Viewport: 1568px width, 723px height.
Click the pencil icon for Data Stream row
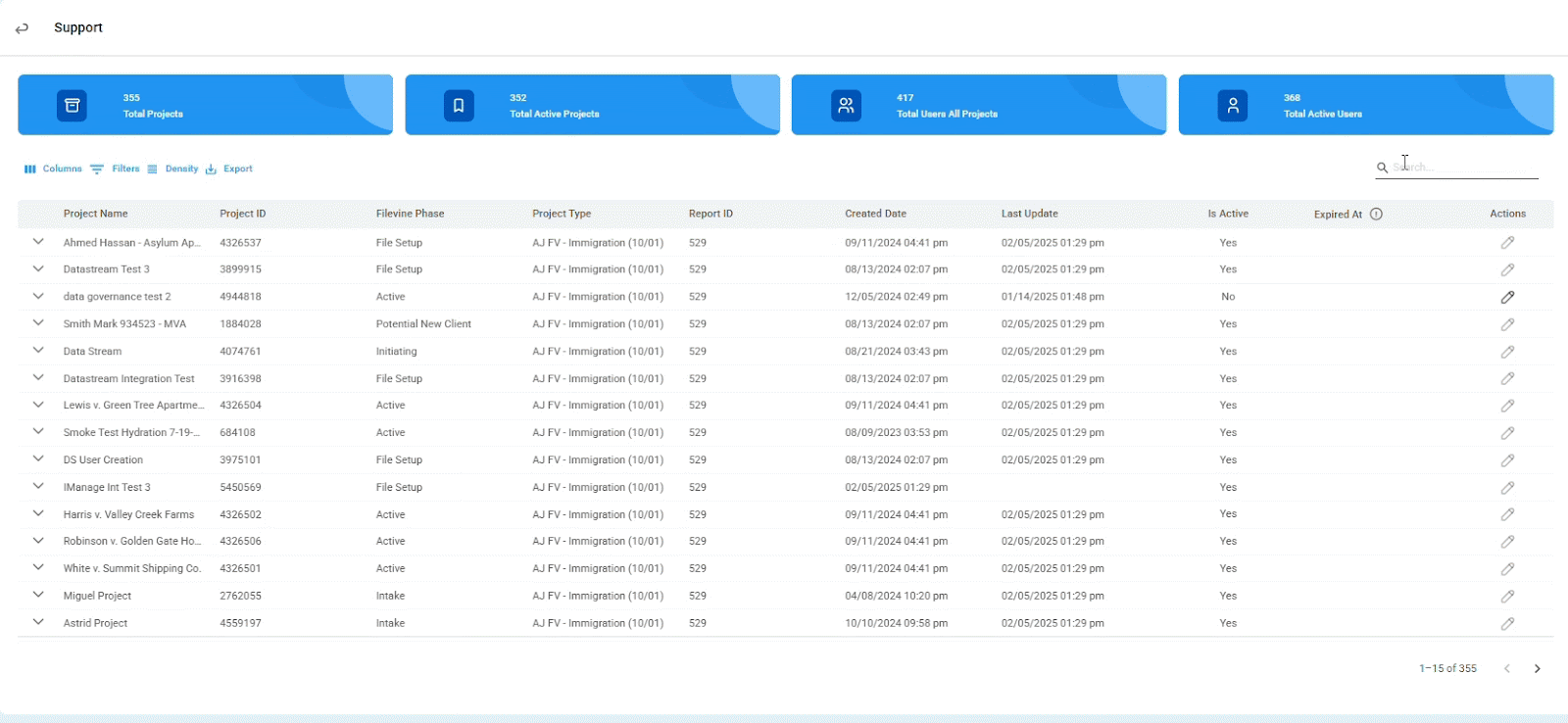point(1507,352)
